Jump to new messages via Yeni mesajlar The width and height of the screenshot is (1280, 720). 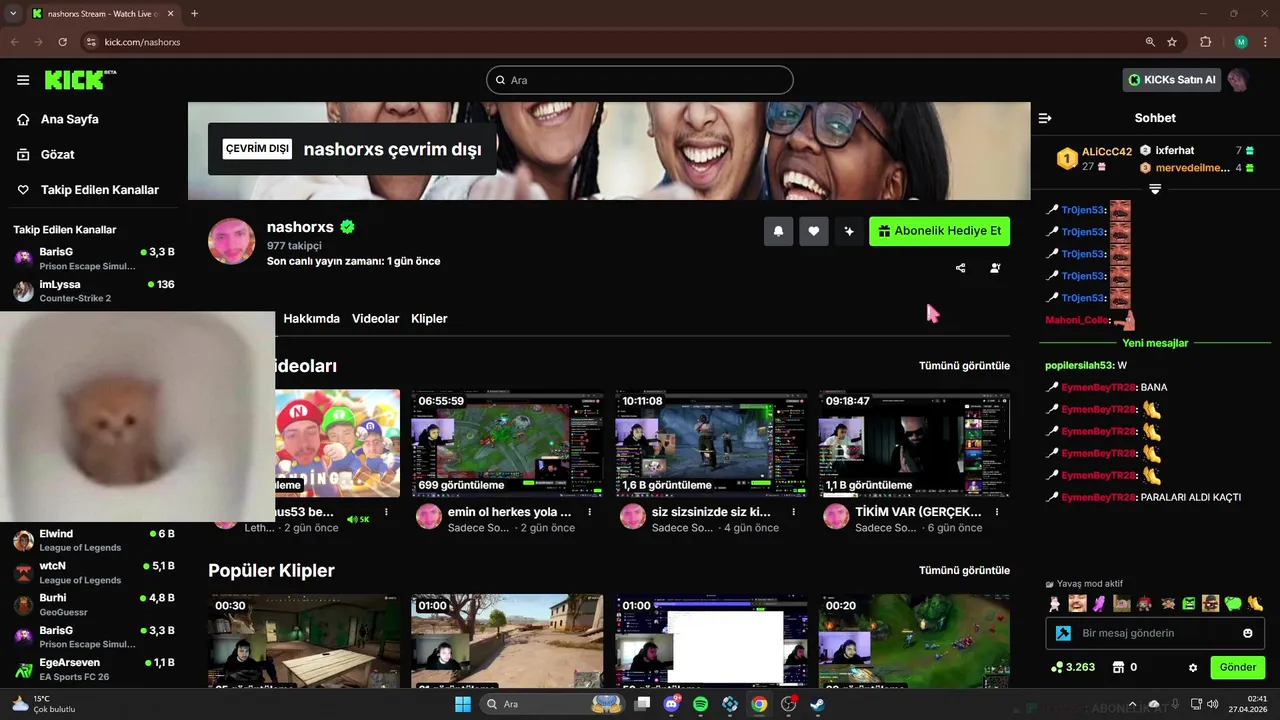pyautogui.click(x=1155, y=343)
